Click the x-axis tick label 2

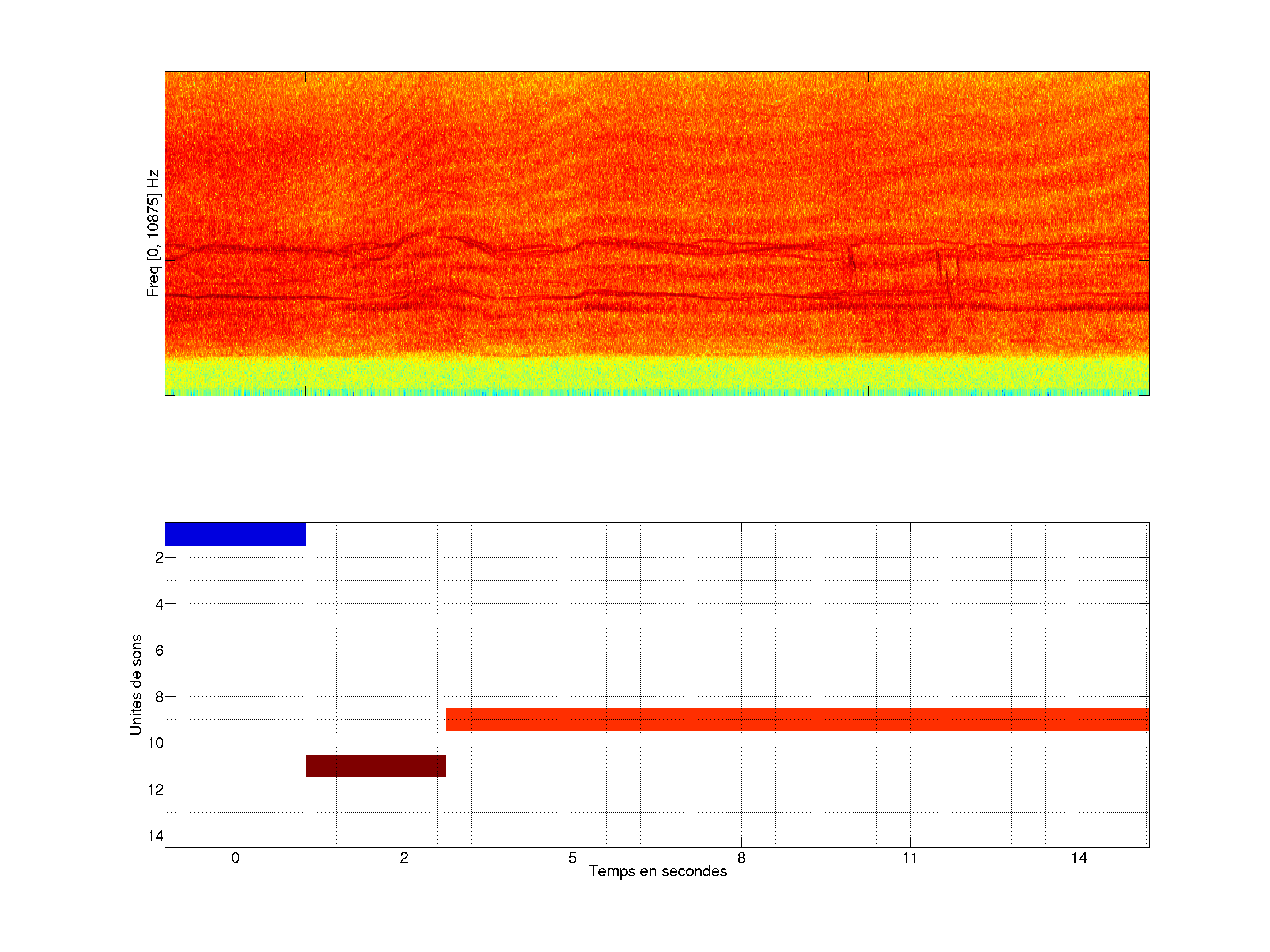click(x=403, y=858)
